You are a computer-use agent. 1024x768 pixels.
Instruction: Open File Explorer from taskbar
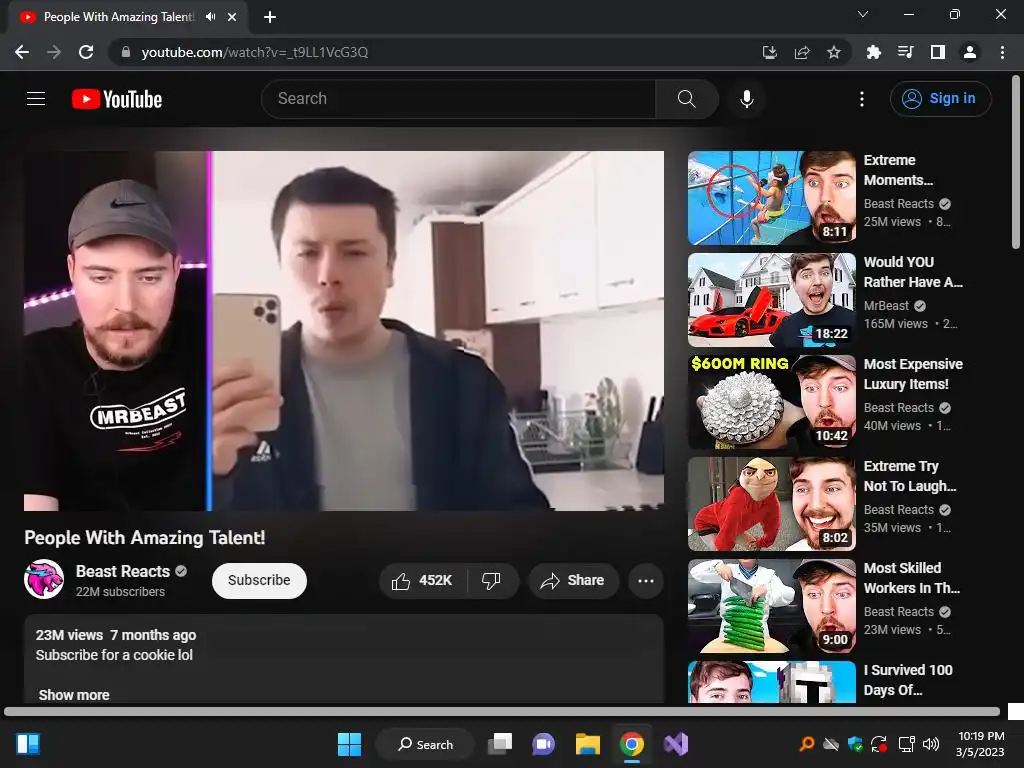(588, 744)
